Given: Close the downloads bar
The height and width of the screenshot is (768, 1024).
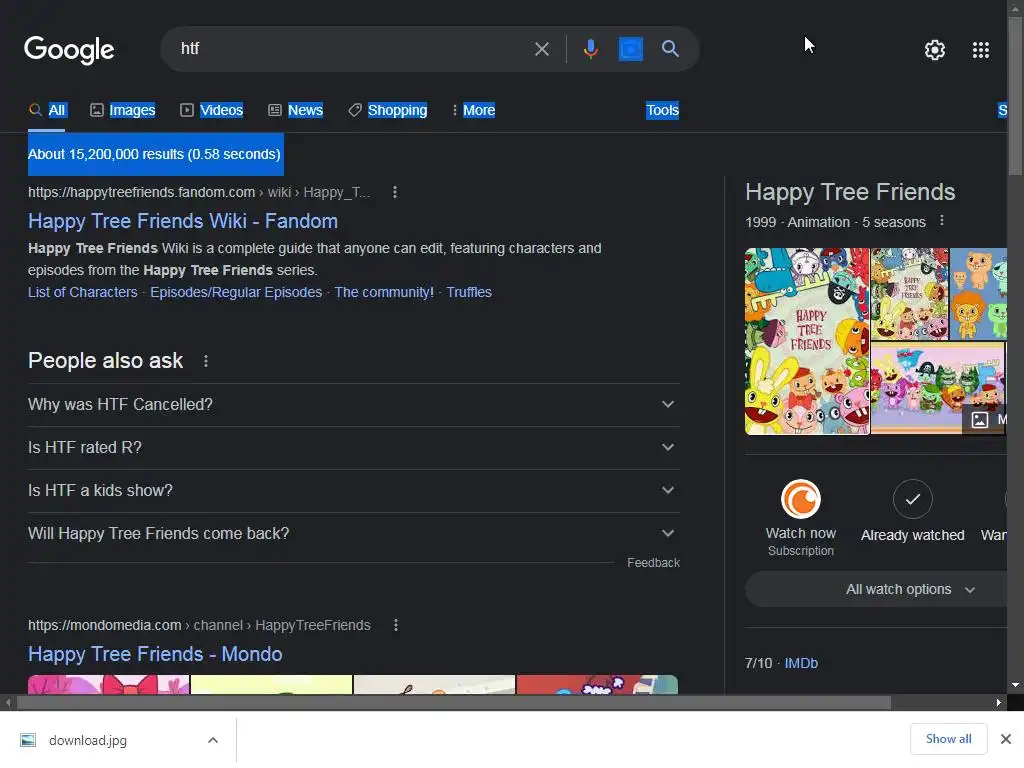Looking at the screenshot, I should click(x=1006, y=739).
